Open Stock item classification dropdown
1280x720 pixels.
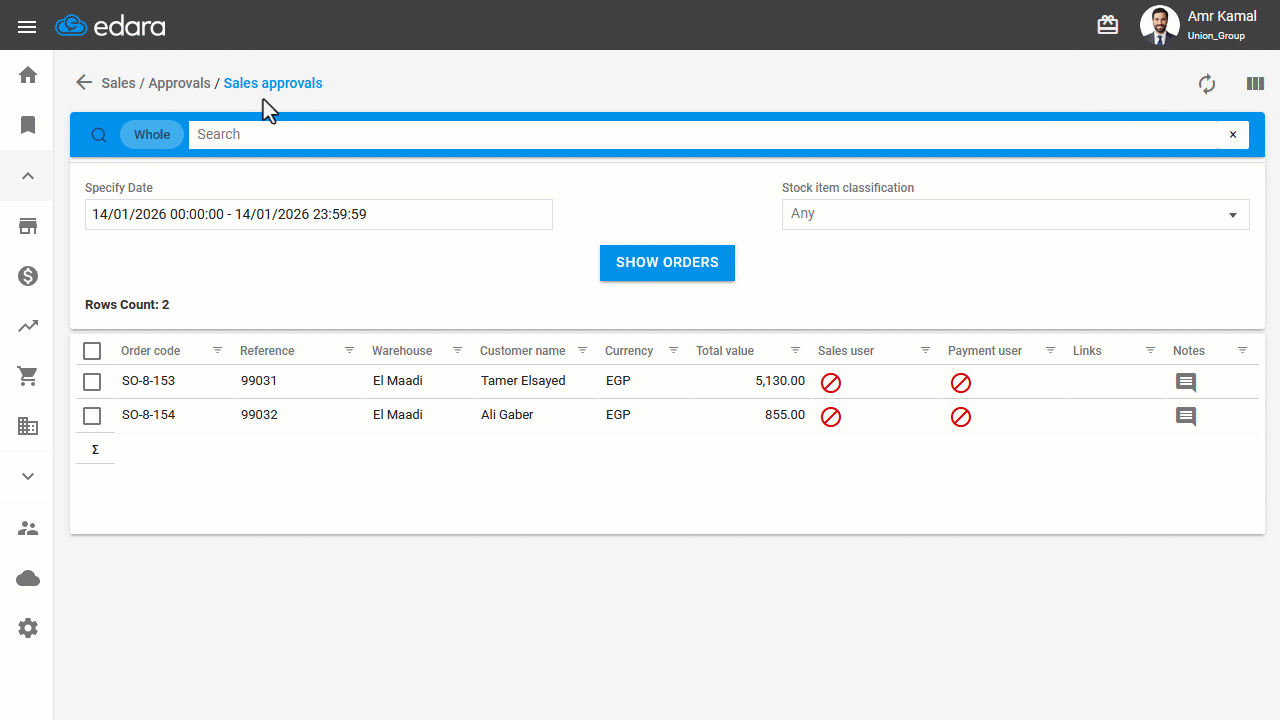[1016, 214]
